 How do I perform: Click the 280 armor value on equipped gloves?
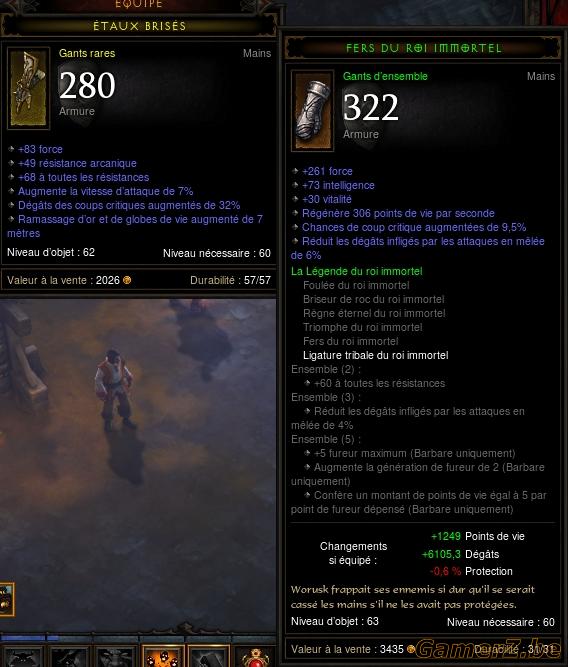click(87, 85)
